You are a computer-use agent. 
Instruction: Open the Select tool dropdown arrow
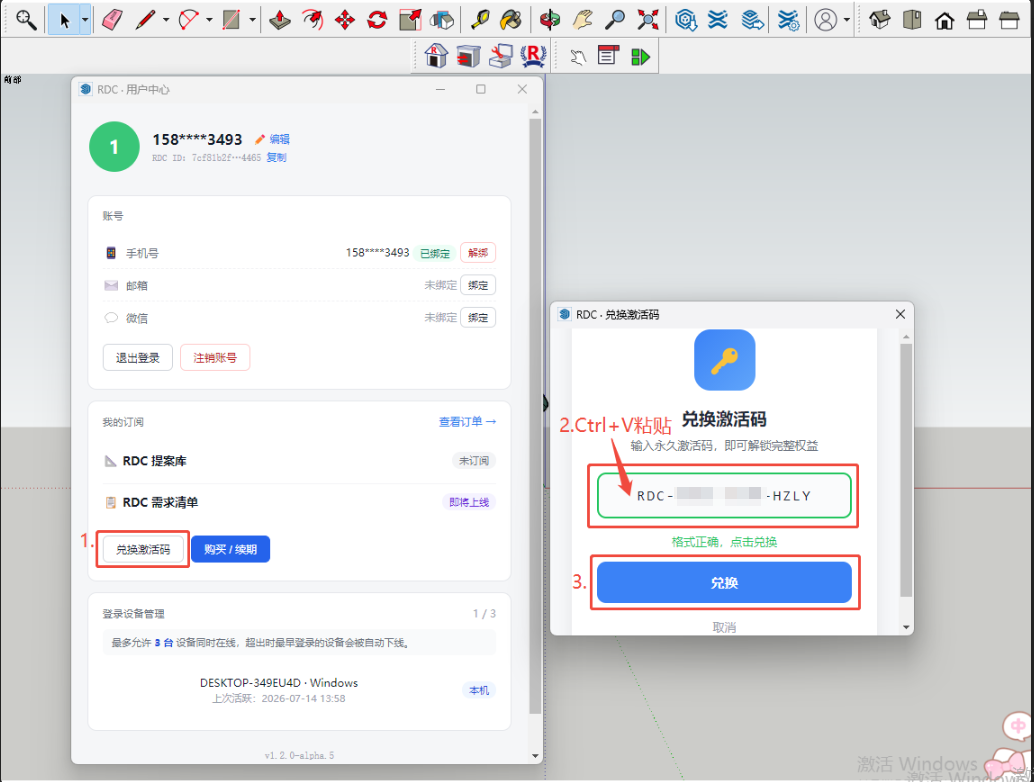(84, 20)
